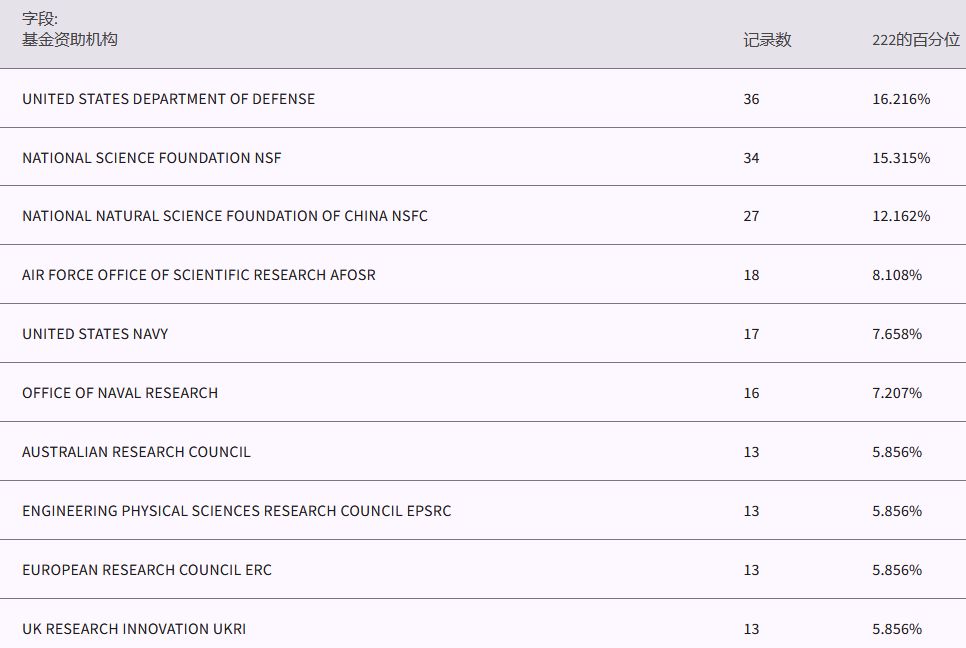Click the UNITED STATES NAVY funding agency

(95, 334)
